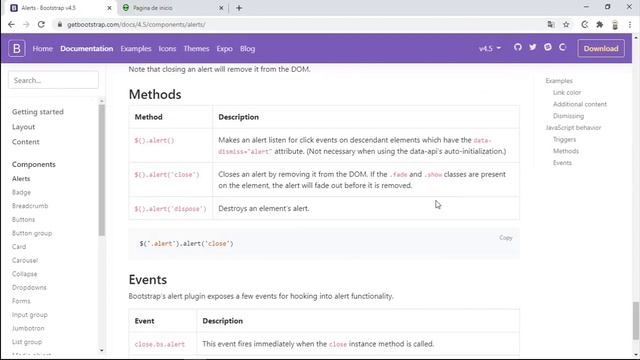Screen dimensions: 640x360
Task: Collapse the Components sidebar section
Action: tap(33, 164)
